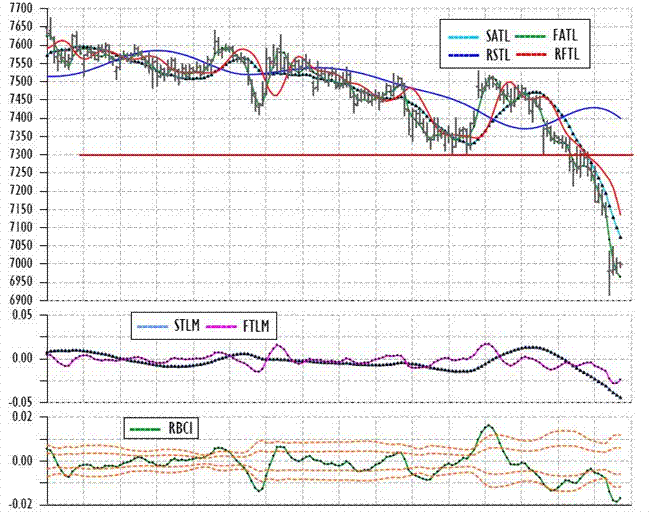Click the 0.02 label on RBCI panel axis

tap(22, 417)
